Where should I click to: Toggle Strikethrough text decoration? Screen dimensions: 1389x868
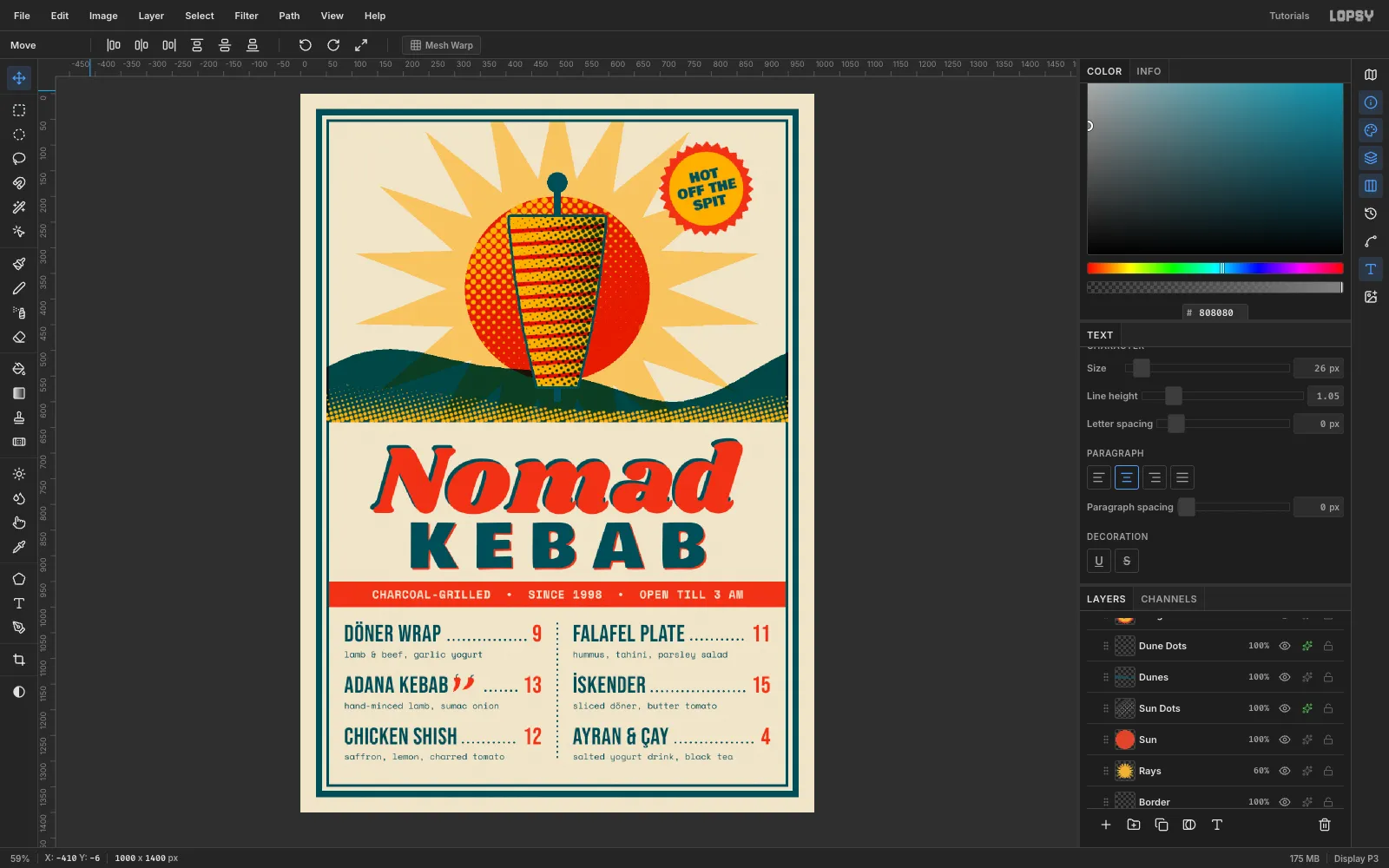(1127, 561)
